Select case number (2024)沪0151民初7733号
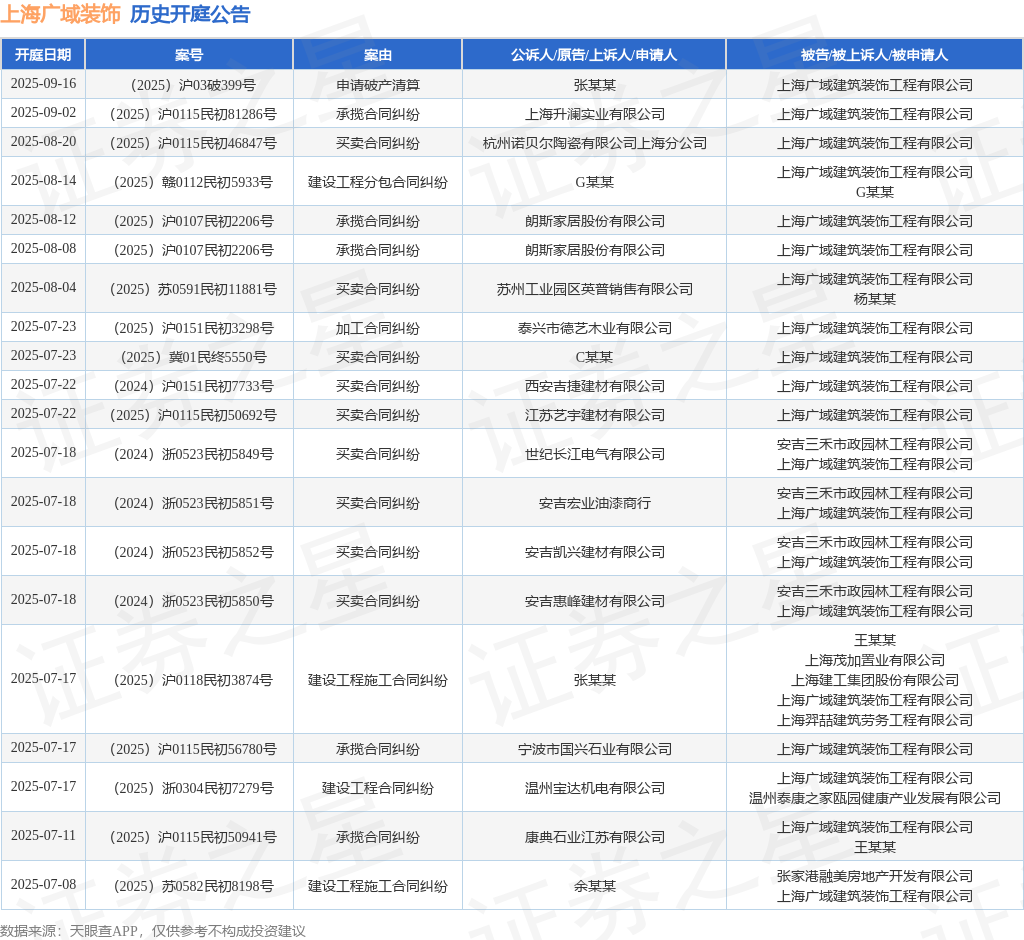The width and height of the screenshot is (1024, 940). click(x=193, y=385)
